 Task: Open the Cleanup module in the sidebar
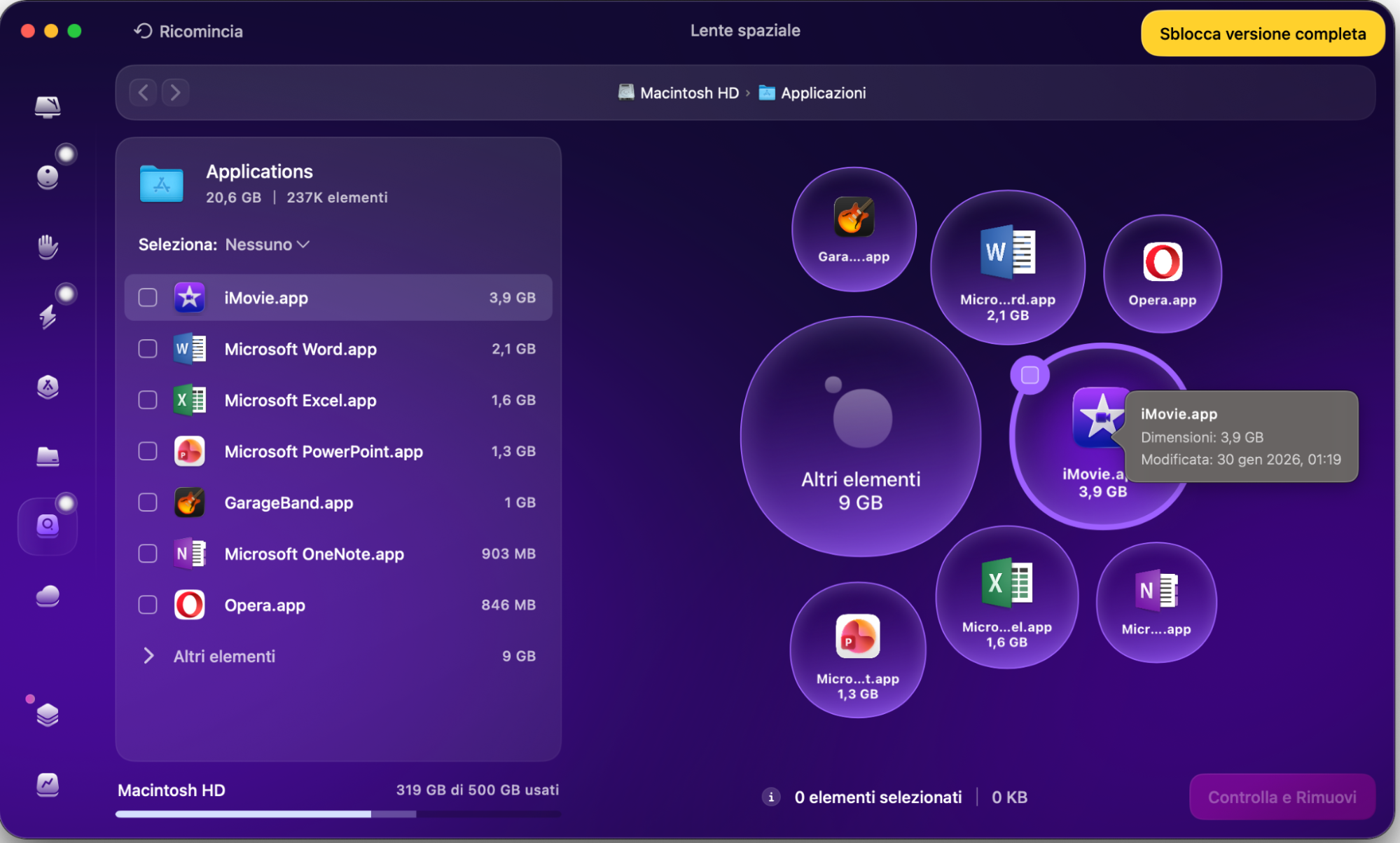coord(48,176)
